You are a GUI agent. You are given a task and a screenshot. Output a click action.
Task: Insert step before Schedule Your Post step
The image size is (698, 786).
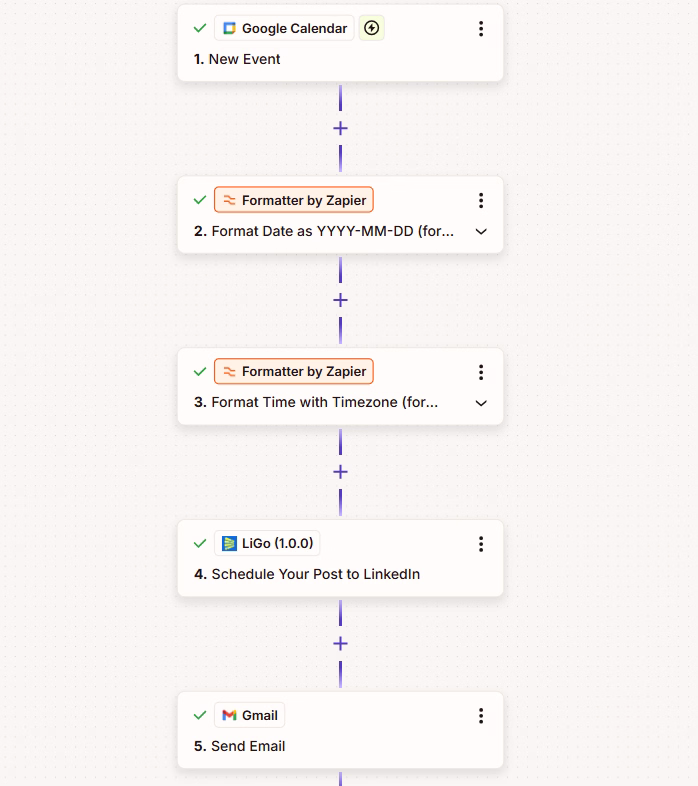tap(340, 471)
